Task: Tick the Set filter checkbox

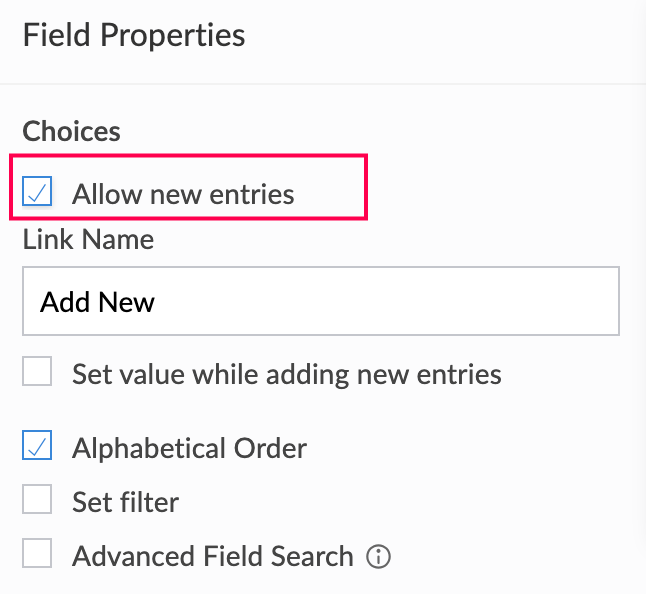Action: tap(37, 500)
